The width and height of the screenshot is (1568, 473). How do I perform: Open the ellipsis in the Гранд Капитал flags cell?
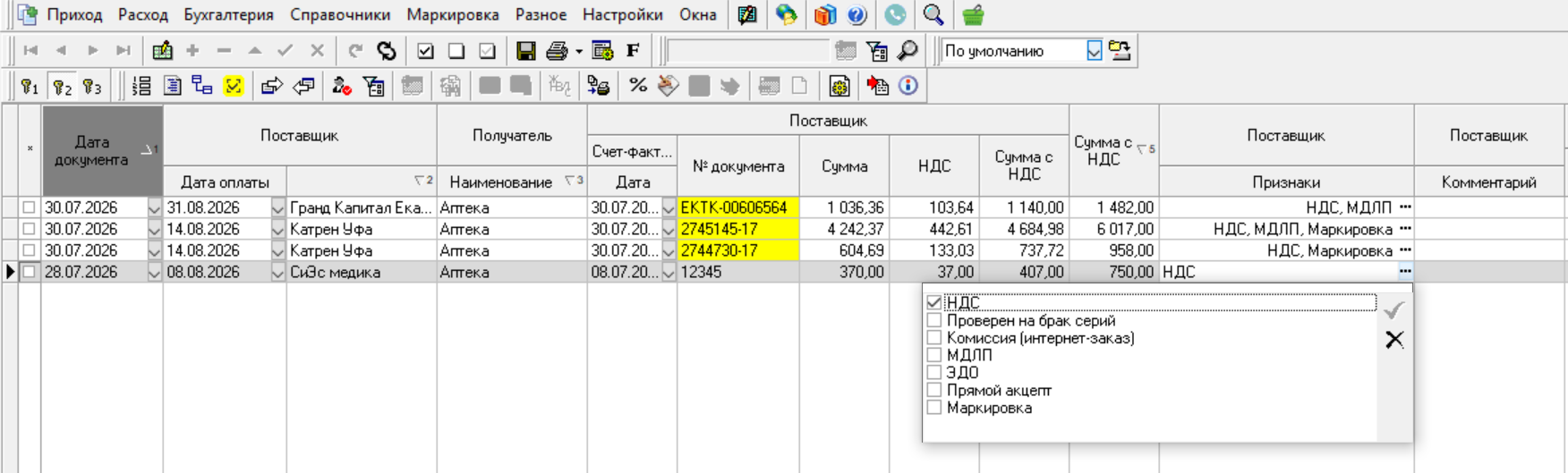(1405, 207)
